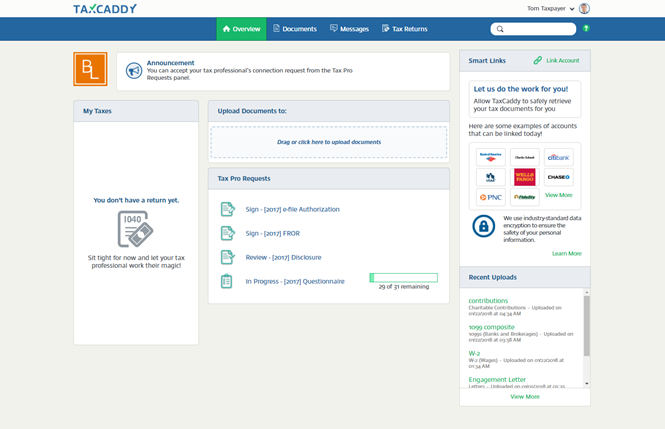665x429 pixels.
Task: Open the Documents tab
Action: pyautogui.click(x=295, y=29)
